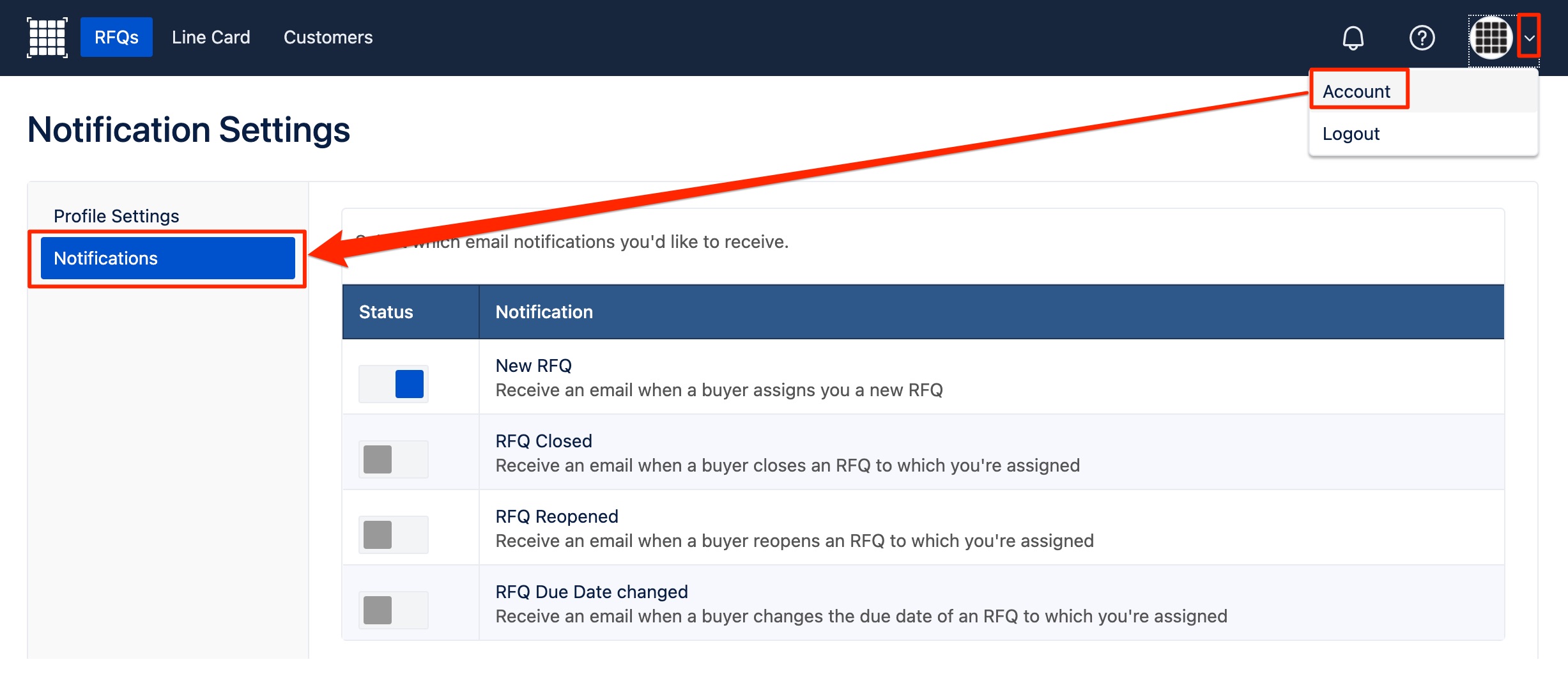Choose Logout from the user menu
The image size is (1568, 685).
1351,134
